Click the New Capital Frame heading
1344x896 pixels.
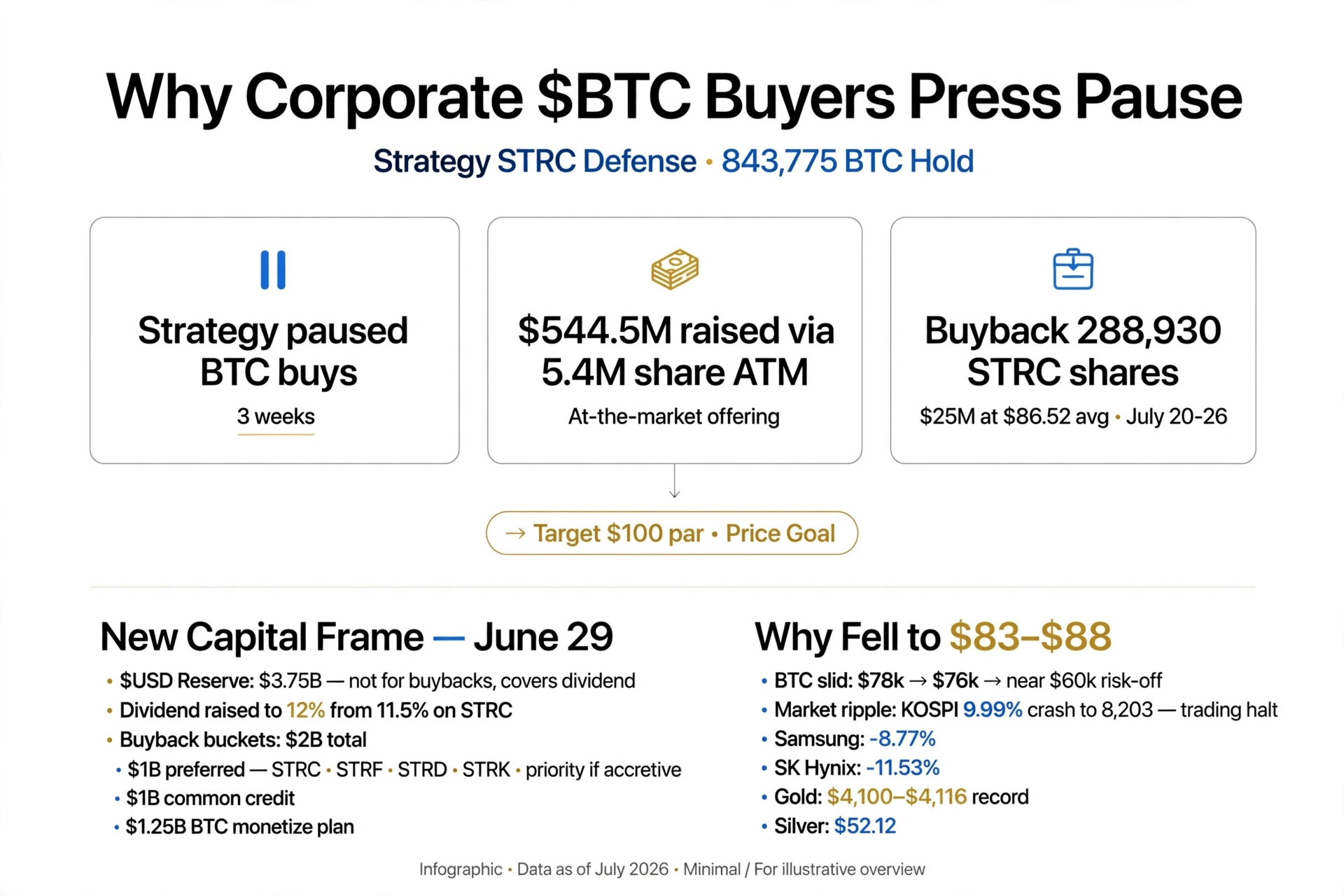tap(356, 637)
